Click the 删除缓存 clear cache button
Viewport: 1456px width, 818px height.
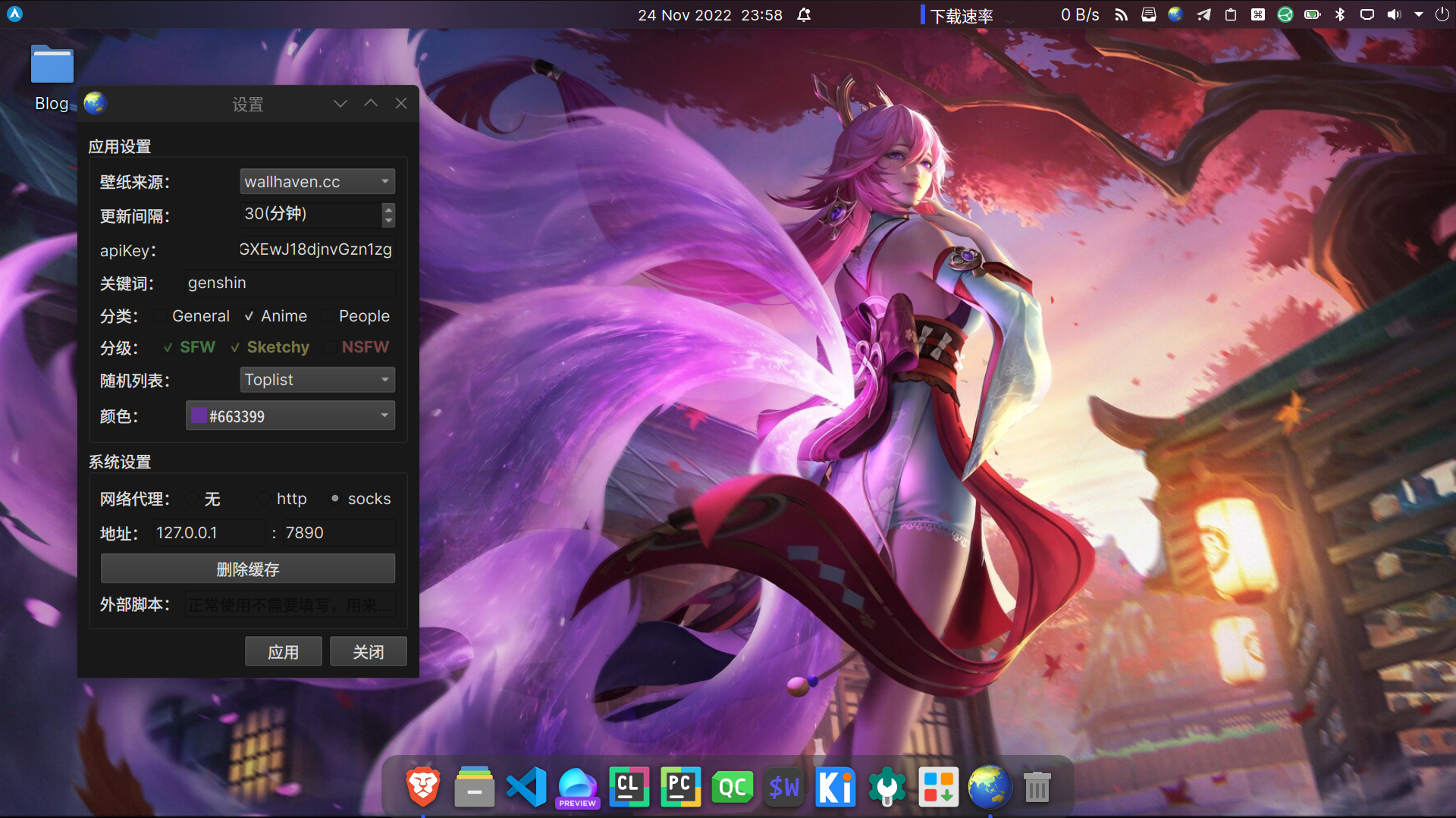click(248, 569)
